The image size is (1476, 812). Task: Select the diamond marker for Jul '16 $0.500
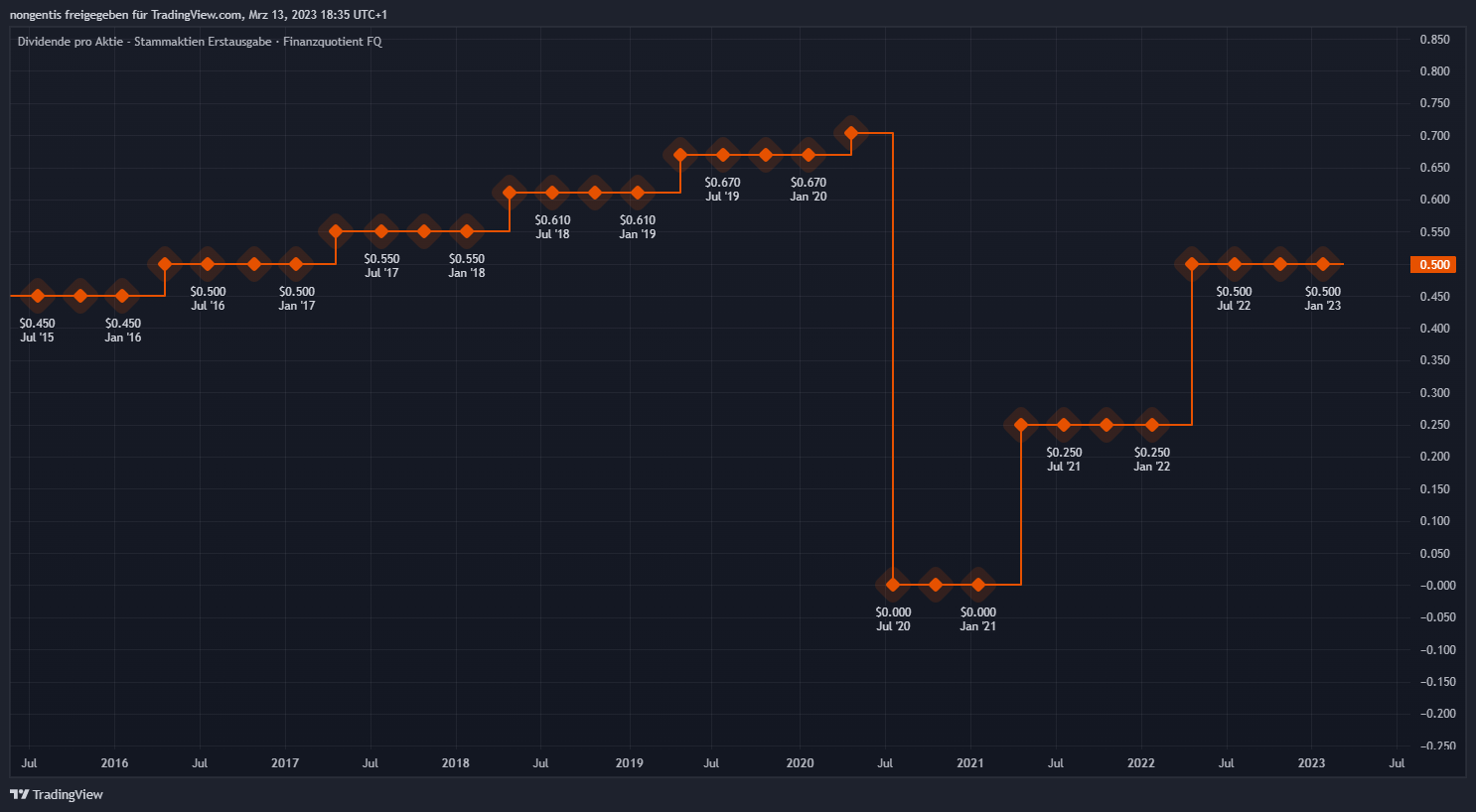coord(207,264)
